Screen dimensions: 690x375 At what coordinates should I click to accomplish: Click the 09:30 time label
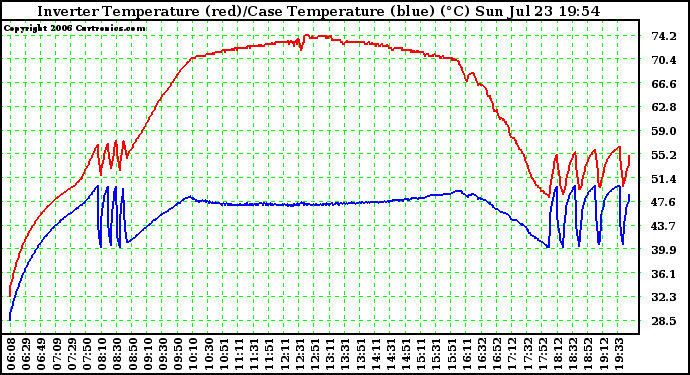pyautogui.click(x=163, y=354)
